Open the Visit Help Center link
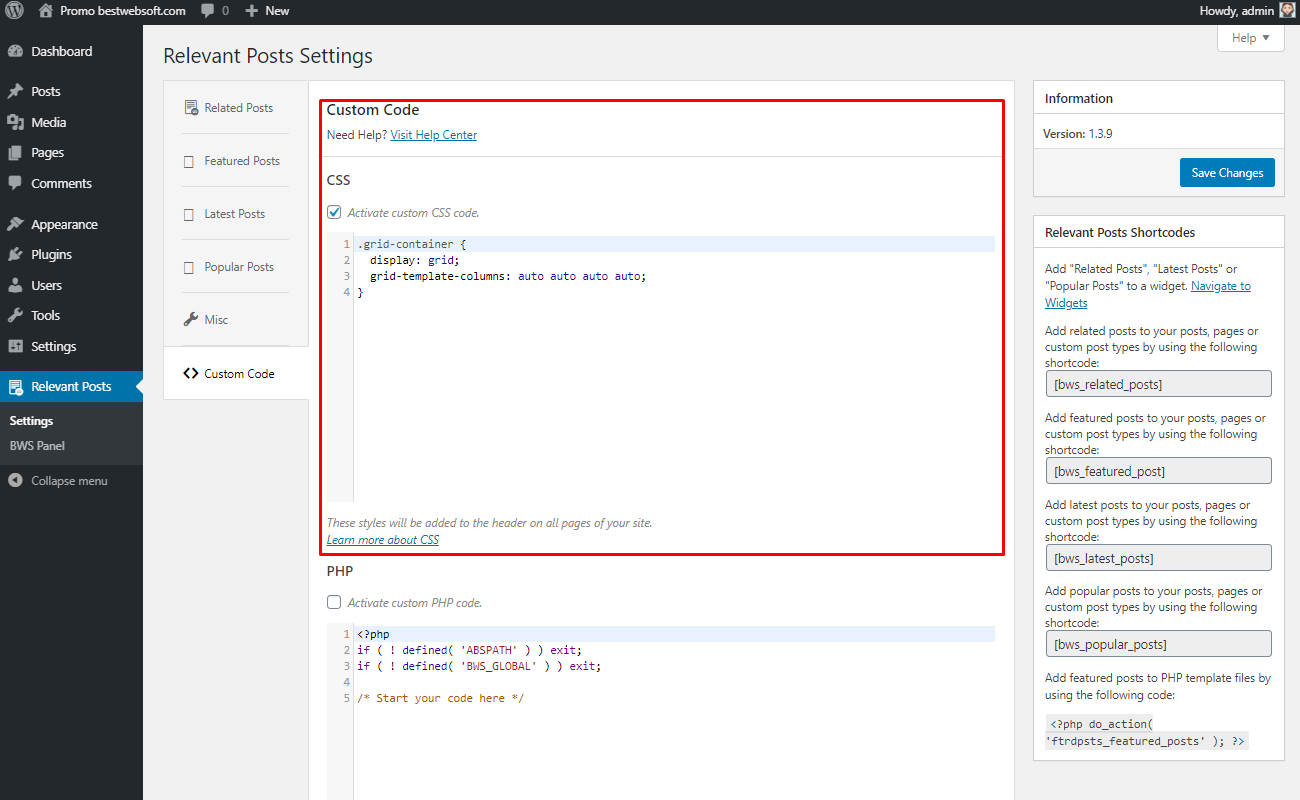This screenshot has height=800, width=1300. (433, 135)
